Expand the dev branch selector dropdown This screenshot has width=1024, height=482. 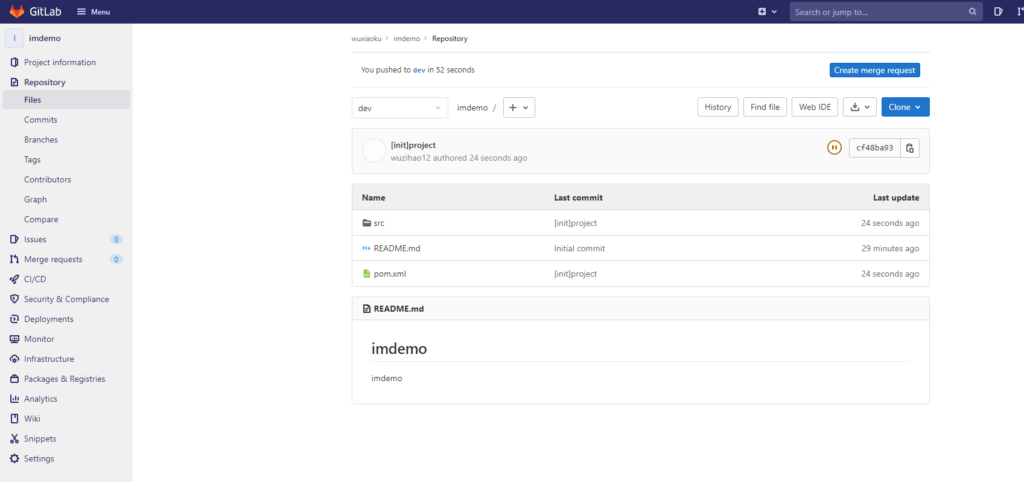click(400, 108)
